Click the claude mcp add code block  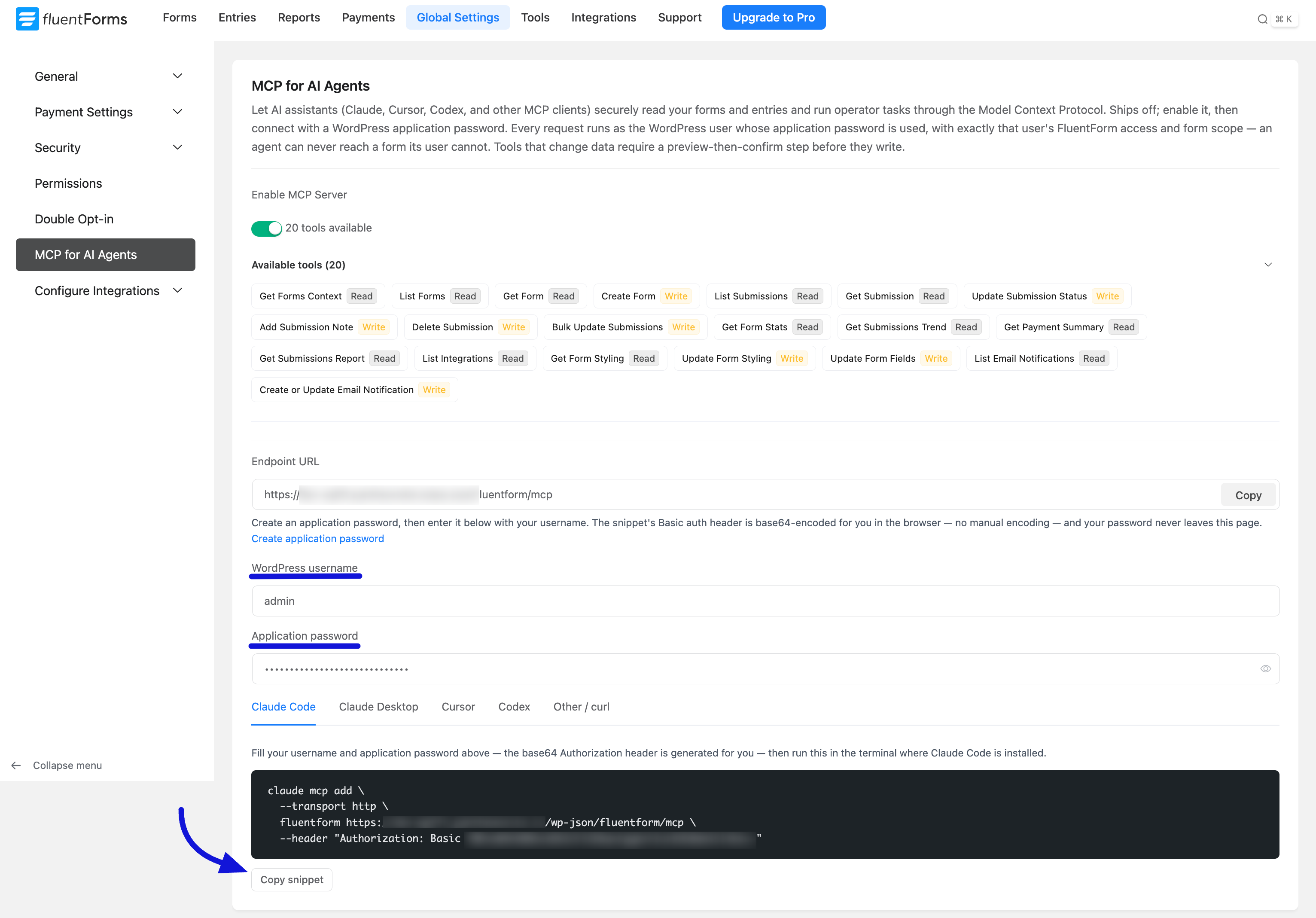pyautogui.click(x=765, y=814)
